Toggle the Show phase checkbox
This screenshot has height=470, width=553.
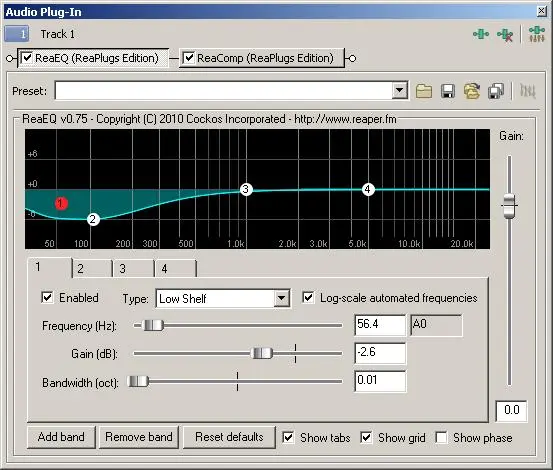(x=441, y=438)
